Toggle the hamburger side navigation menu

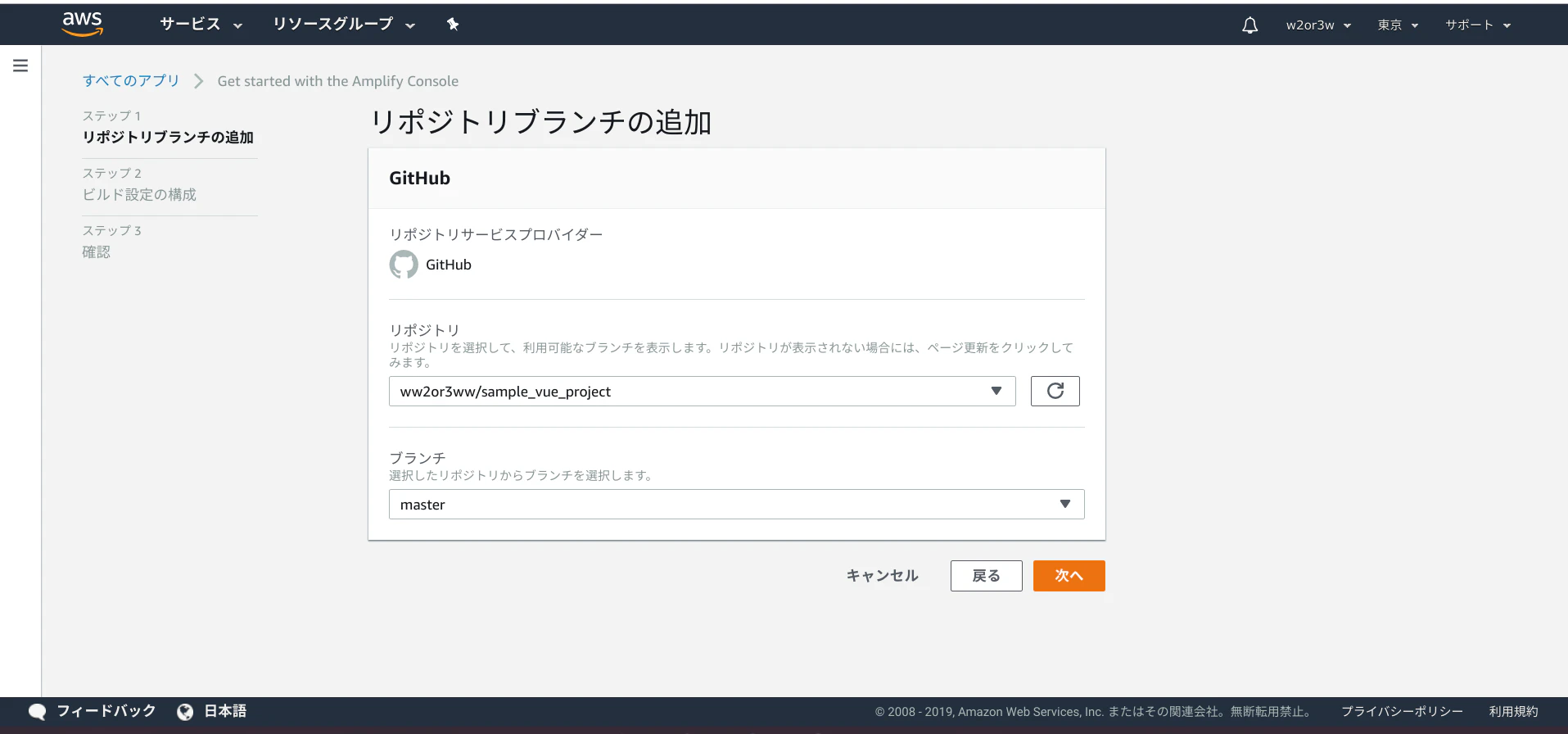click(x=20, y=66)
